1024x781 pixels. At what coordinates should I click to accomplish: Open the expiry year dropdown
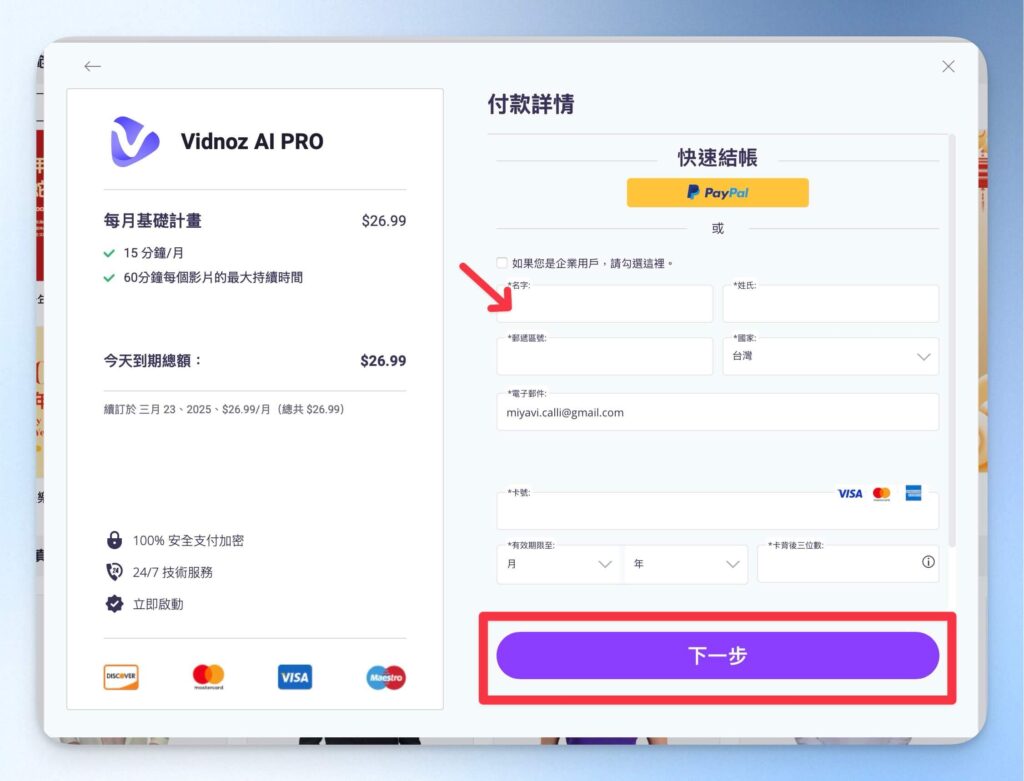[686, 564]
